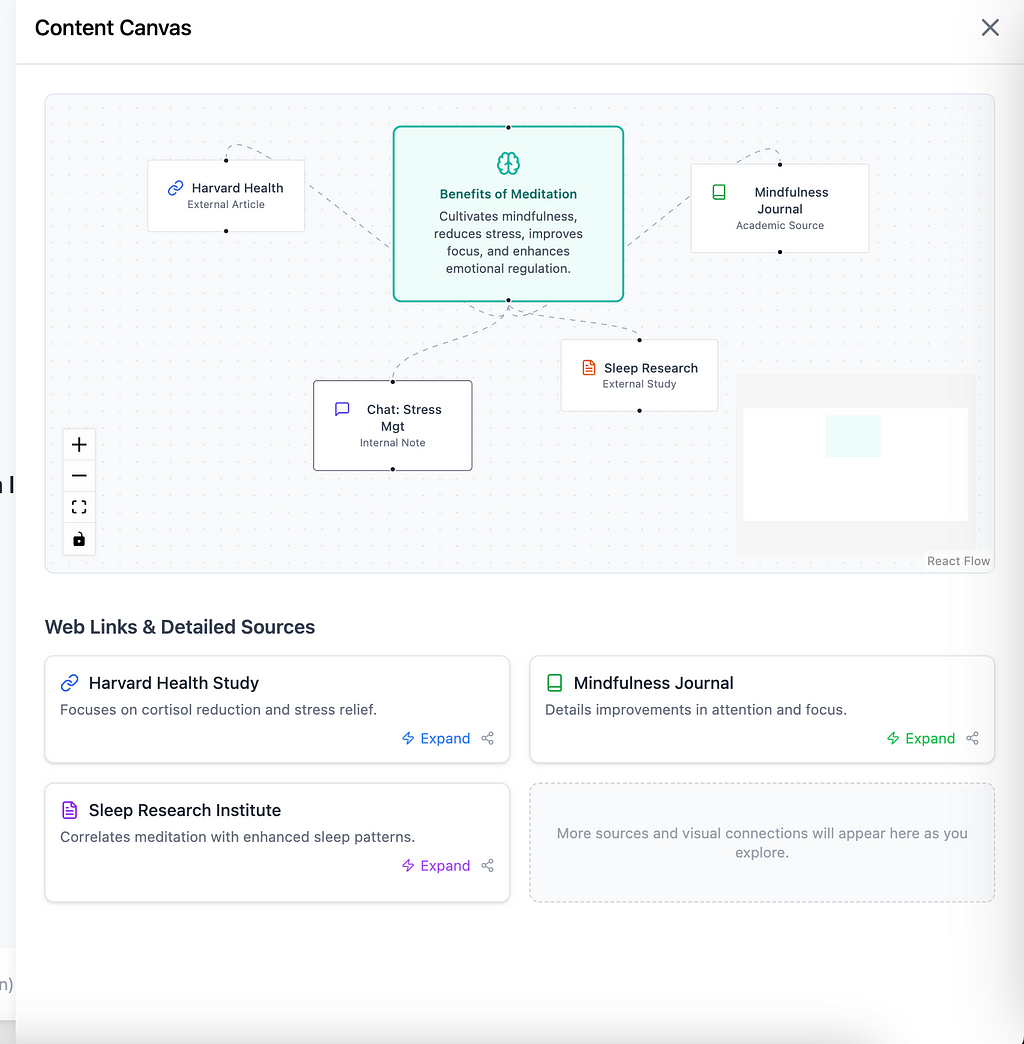The height and width of the screenshot is (1044, 1024).
Task: Close the Content Canvas panel
Action: tap(990, 27)
